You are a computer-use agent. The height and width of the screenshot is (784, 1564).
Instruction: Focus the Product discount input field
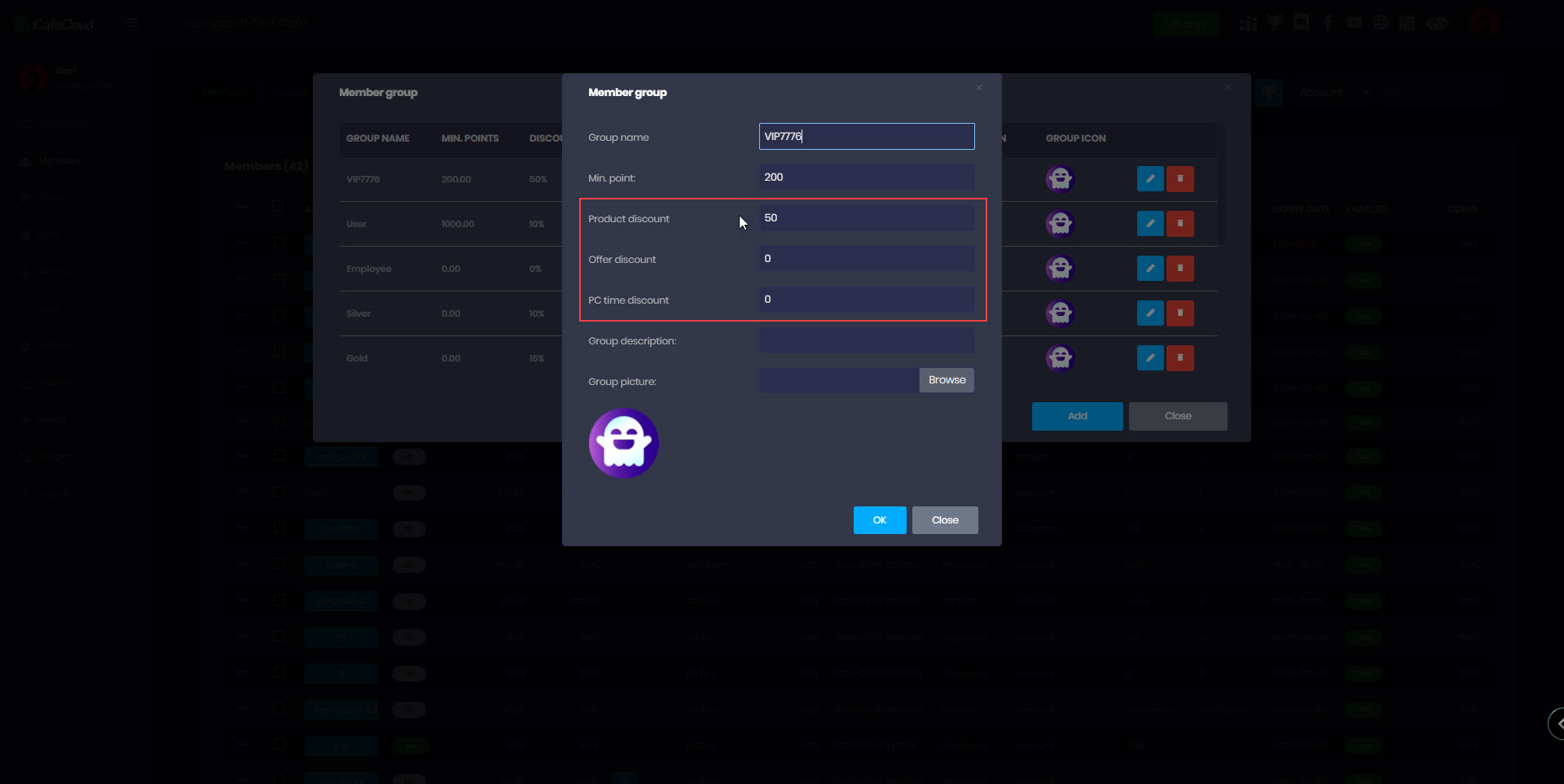pyautogui.click(x=866, y=218)
